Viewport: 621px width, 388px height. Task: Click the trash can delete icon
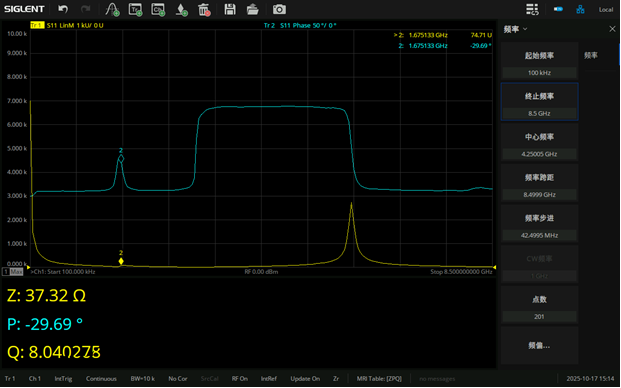click(204, 9)
